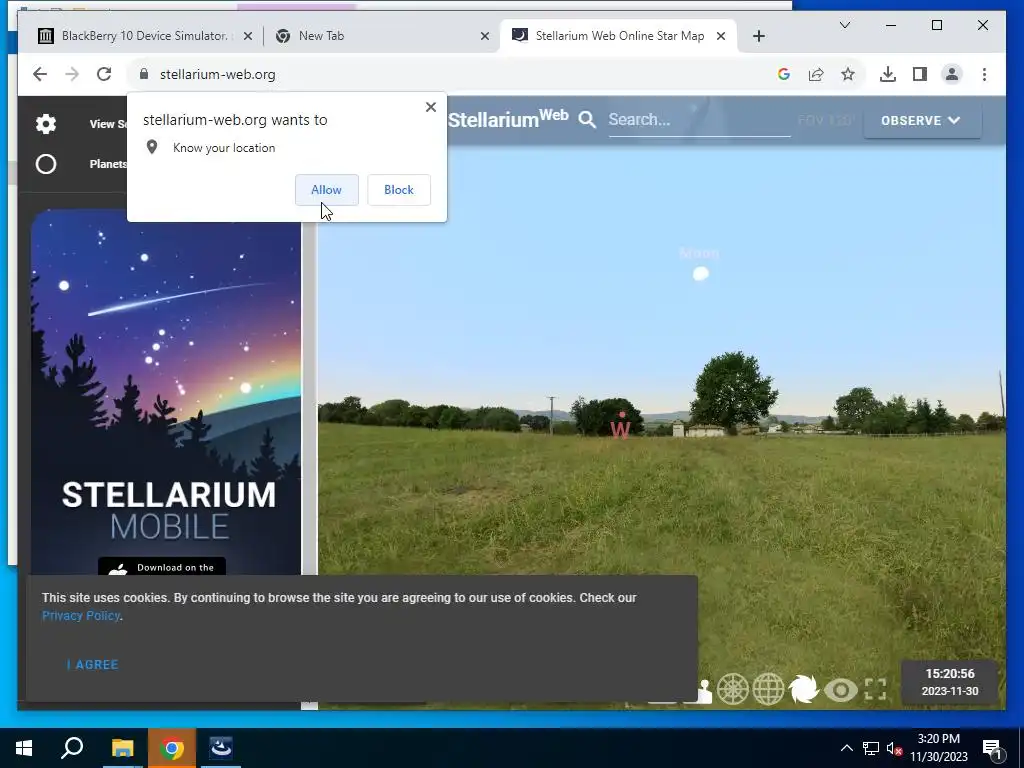Open the taskbar clock and calendar

pyautogui.click(x=938, y=748)
